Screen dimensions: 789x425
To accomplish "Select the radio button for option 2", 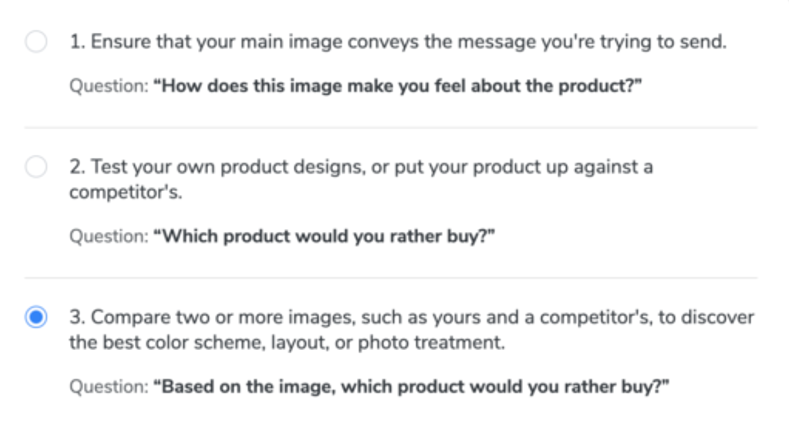I will (36, 168).
